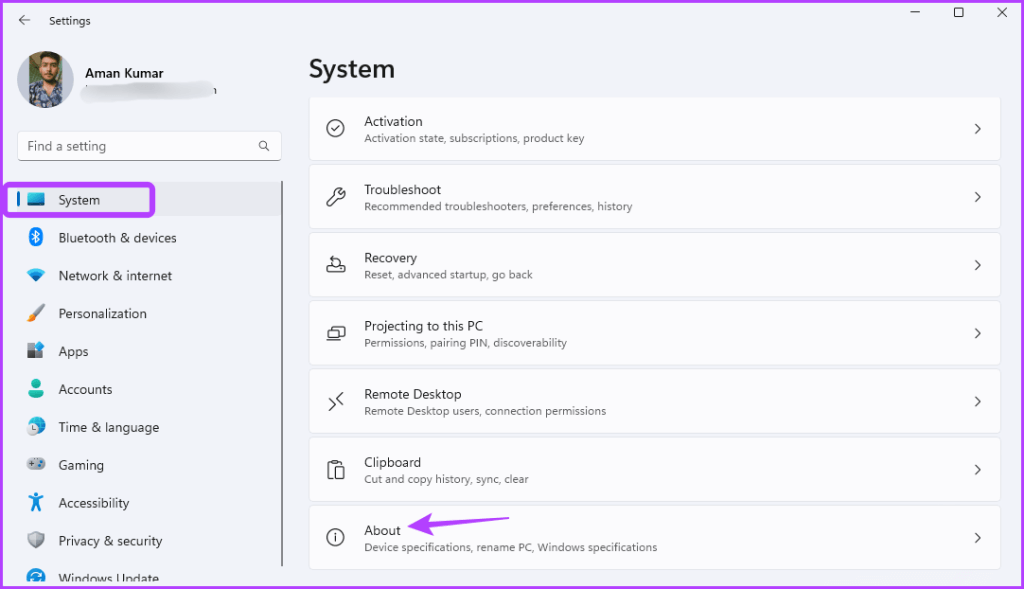This screenshot has width=1024, height=589.
Task: Click the Bluetooth & devices icon
Action: pos(36,237)
